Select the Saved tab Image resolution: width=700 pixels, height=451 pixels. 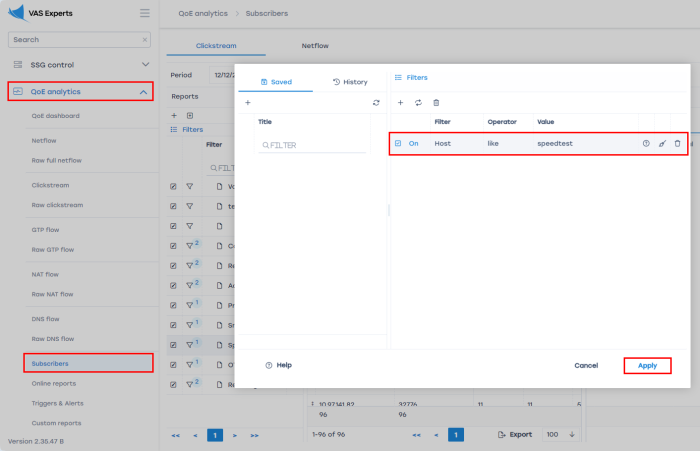(x=275, y=81)
